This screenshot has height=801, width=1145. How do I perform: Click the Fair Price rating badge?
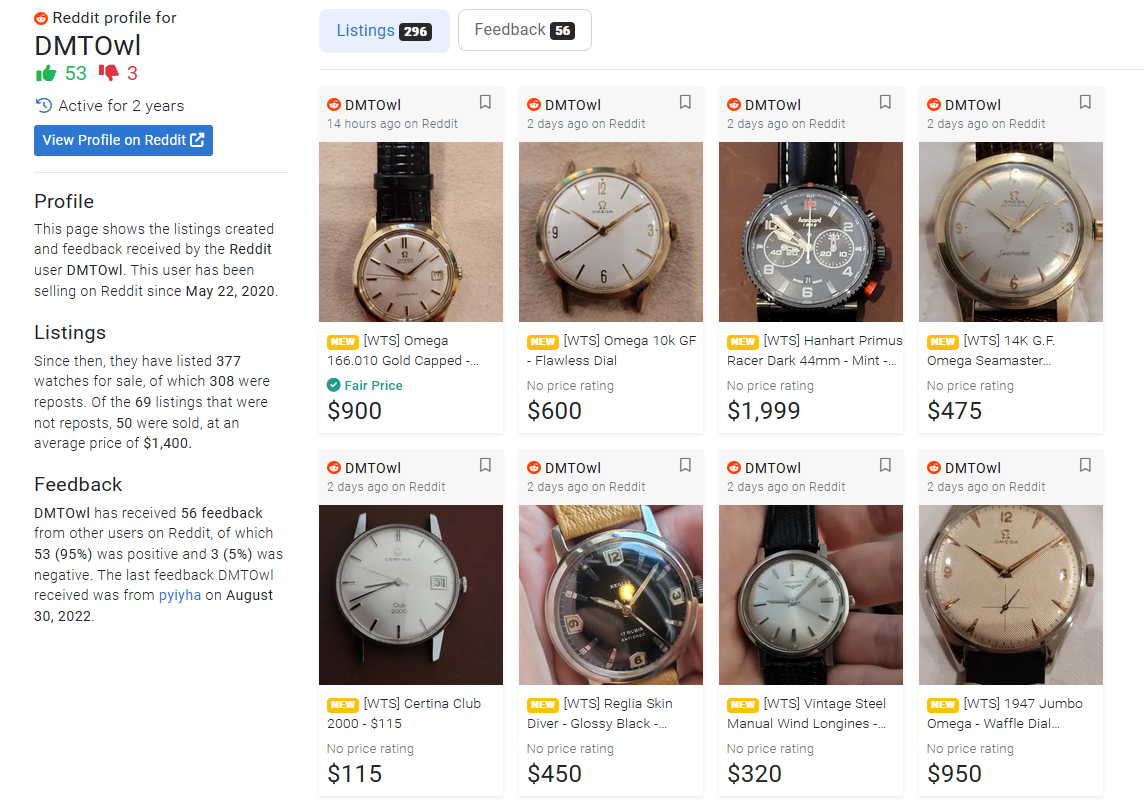point(365,385)
